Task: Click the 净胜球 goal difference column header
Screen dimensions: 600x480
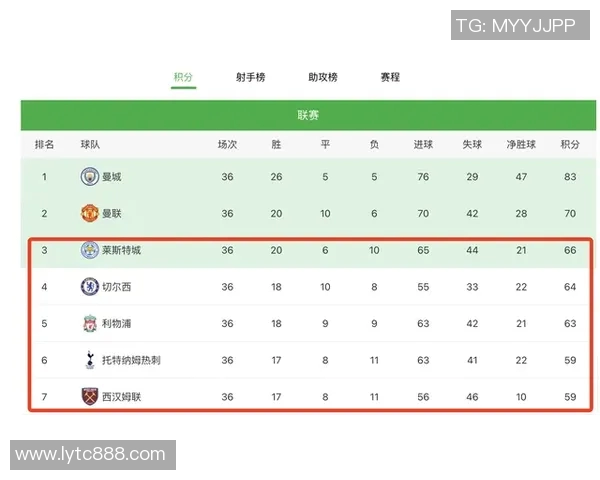Action: (x=521, y=145)
